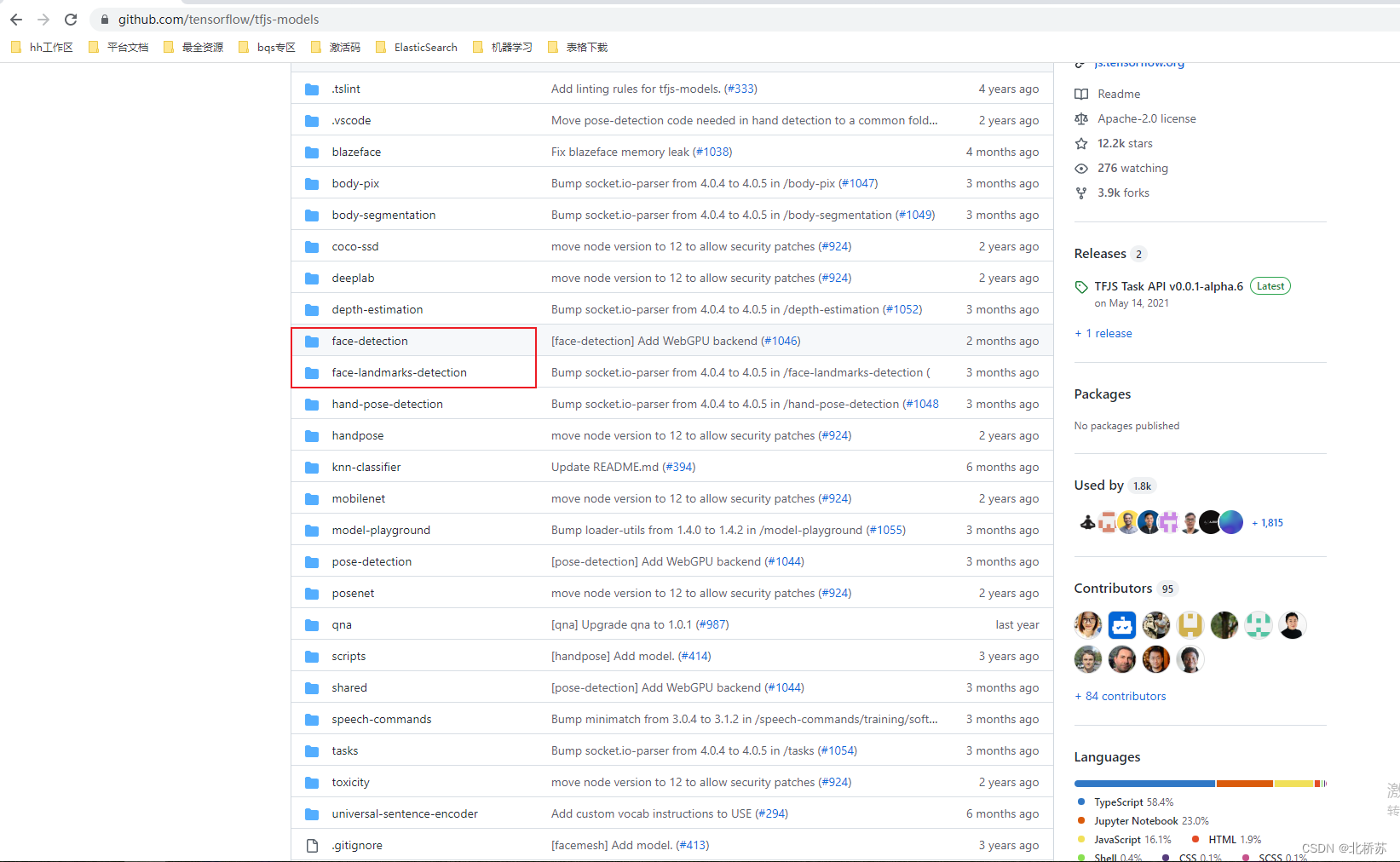Open pull request #1038 link
The height and width of the screenshot is (862, 1400).
[712, 152]
